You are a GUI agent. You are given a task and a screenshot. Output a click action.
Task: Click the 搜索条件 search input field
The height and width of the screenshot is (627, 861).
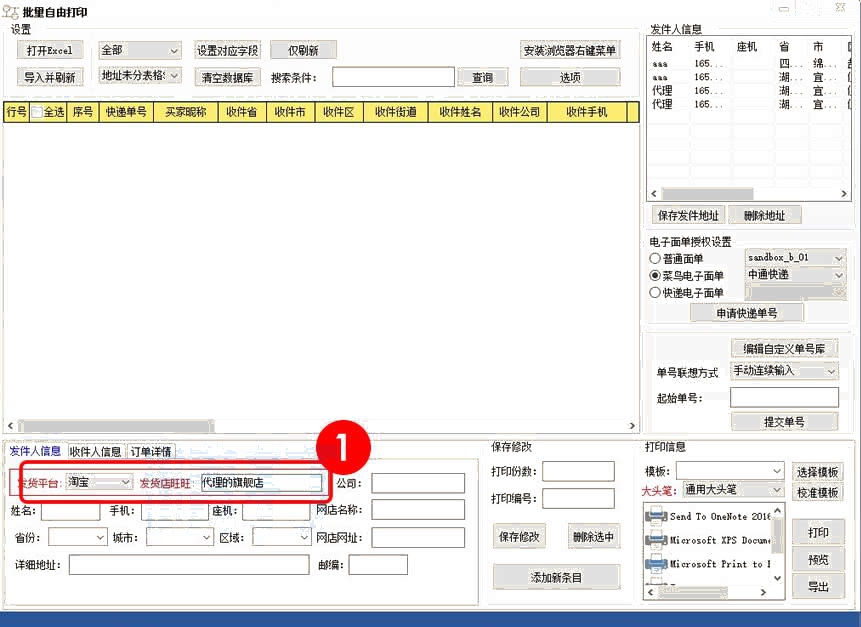point(393,77)
